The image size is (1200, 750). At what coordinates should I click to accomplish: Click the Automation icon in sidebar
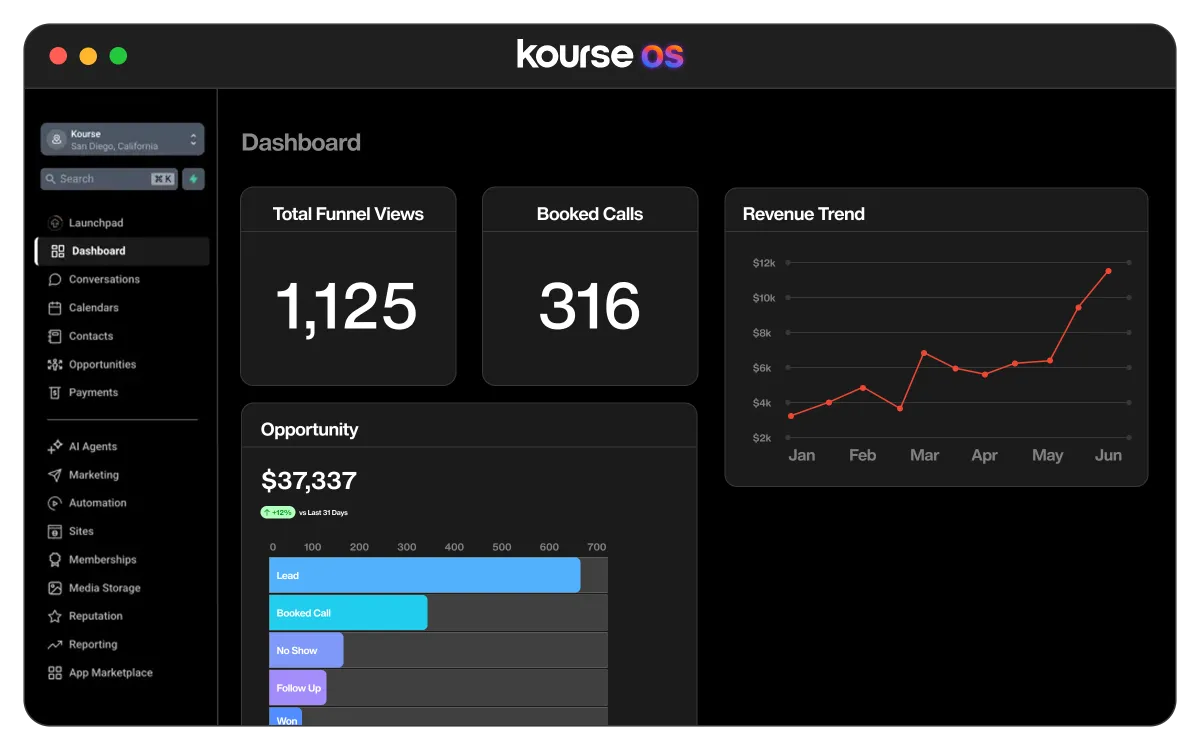click(x=55, y=503)
